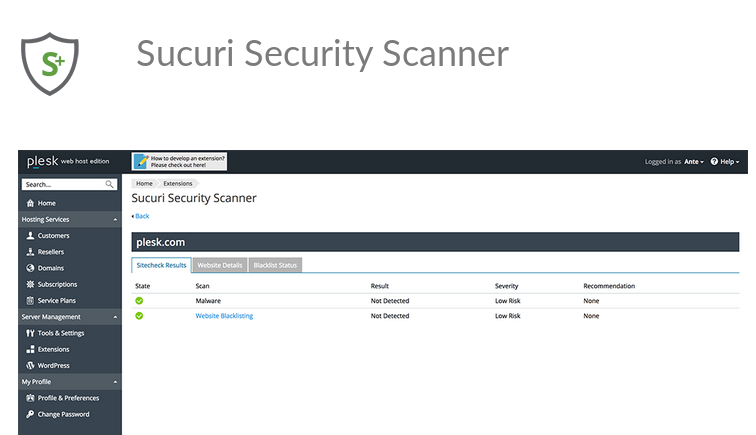Switch to Blacklist Status tab
This screenshot has width=756, height=435.
point(275,265)
